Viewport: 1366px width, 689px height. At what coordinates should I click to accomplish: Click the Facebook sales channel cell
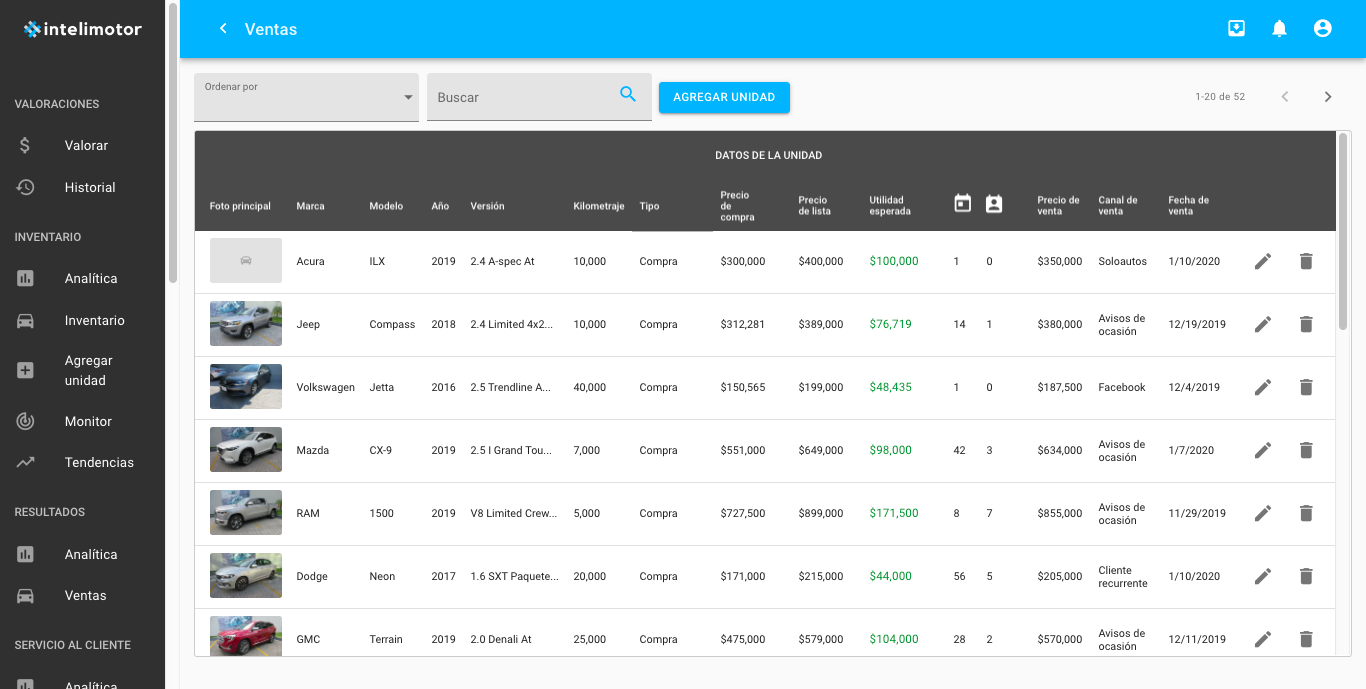coord(1122,387)
